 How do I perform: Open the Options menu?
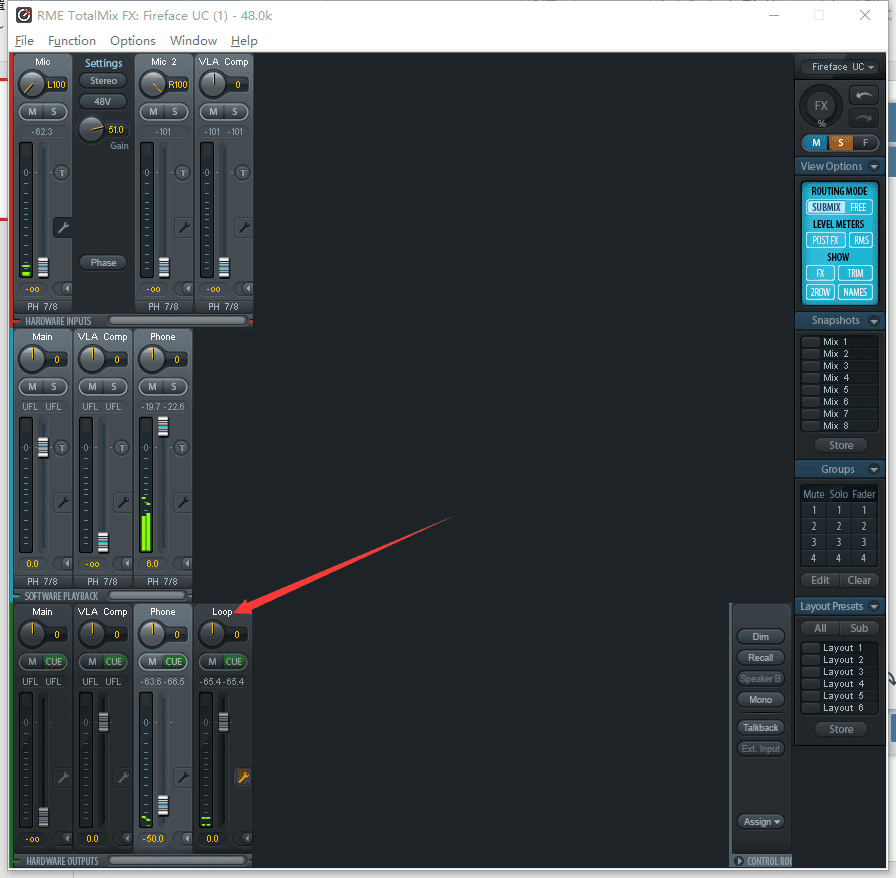[x=133, y=41]
